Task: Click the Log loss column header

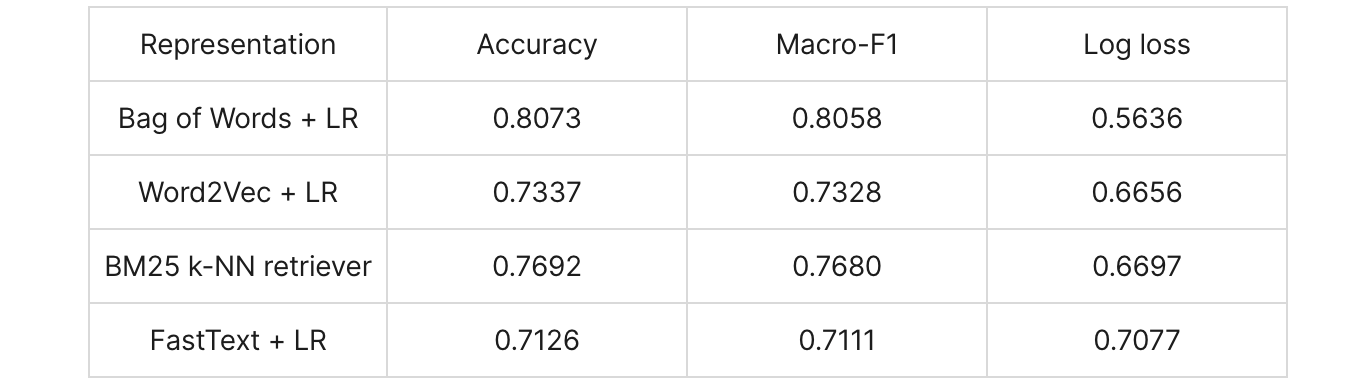Action: 1137,45
